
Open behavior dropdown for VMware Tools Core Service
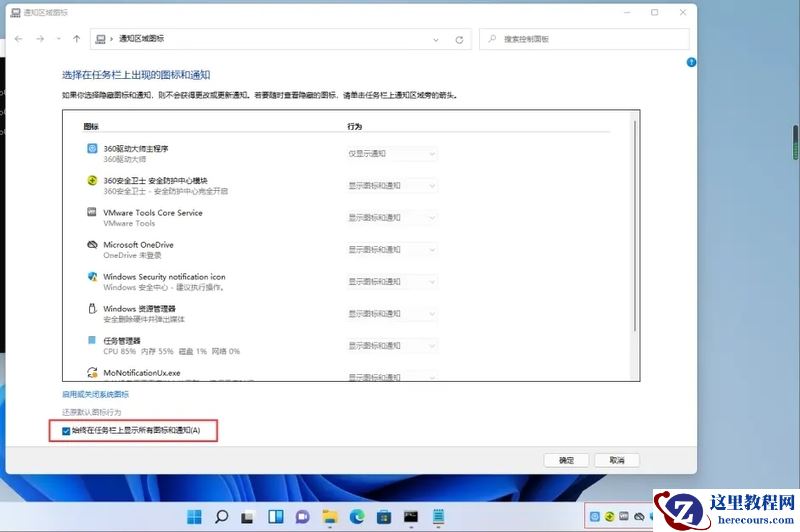tap(391, 218)
